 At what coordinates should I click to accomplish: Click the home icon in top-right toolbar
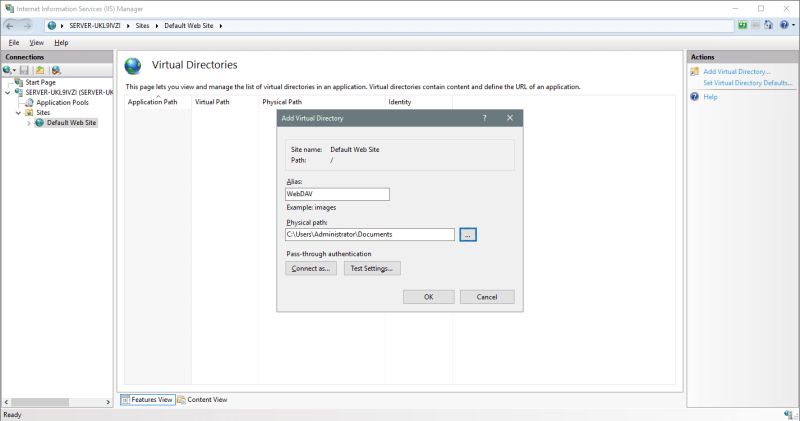768,25
